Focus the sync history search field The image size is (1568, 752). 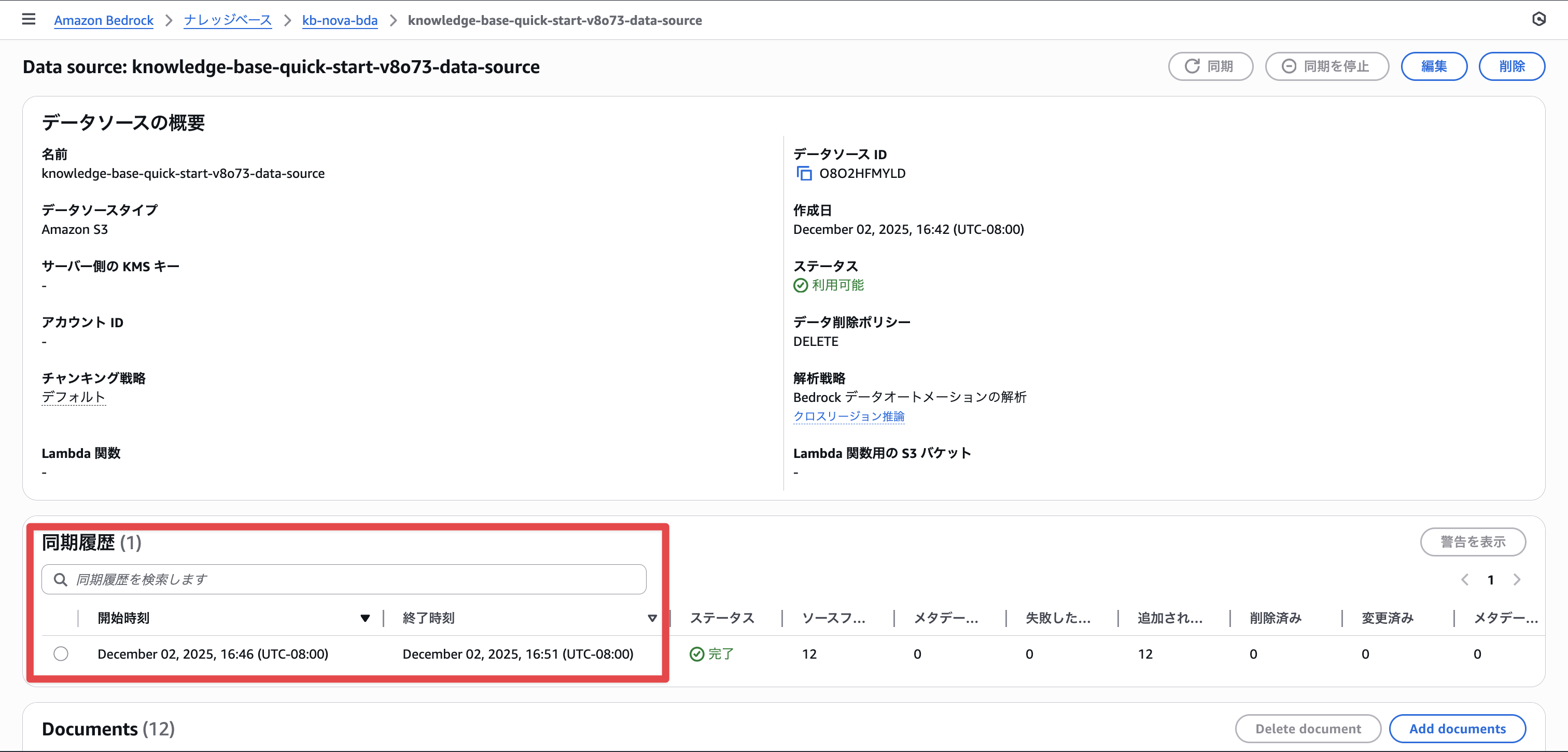(x=353, y=579)
